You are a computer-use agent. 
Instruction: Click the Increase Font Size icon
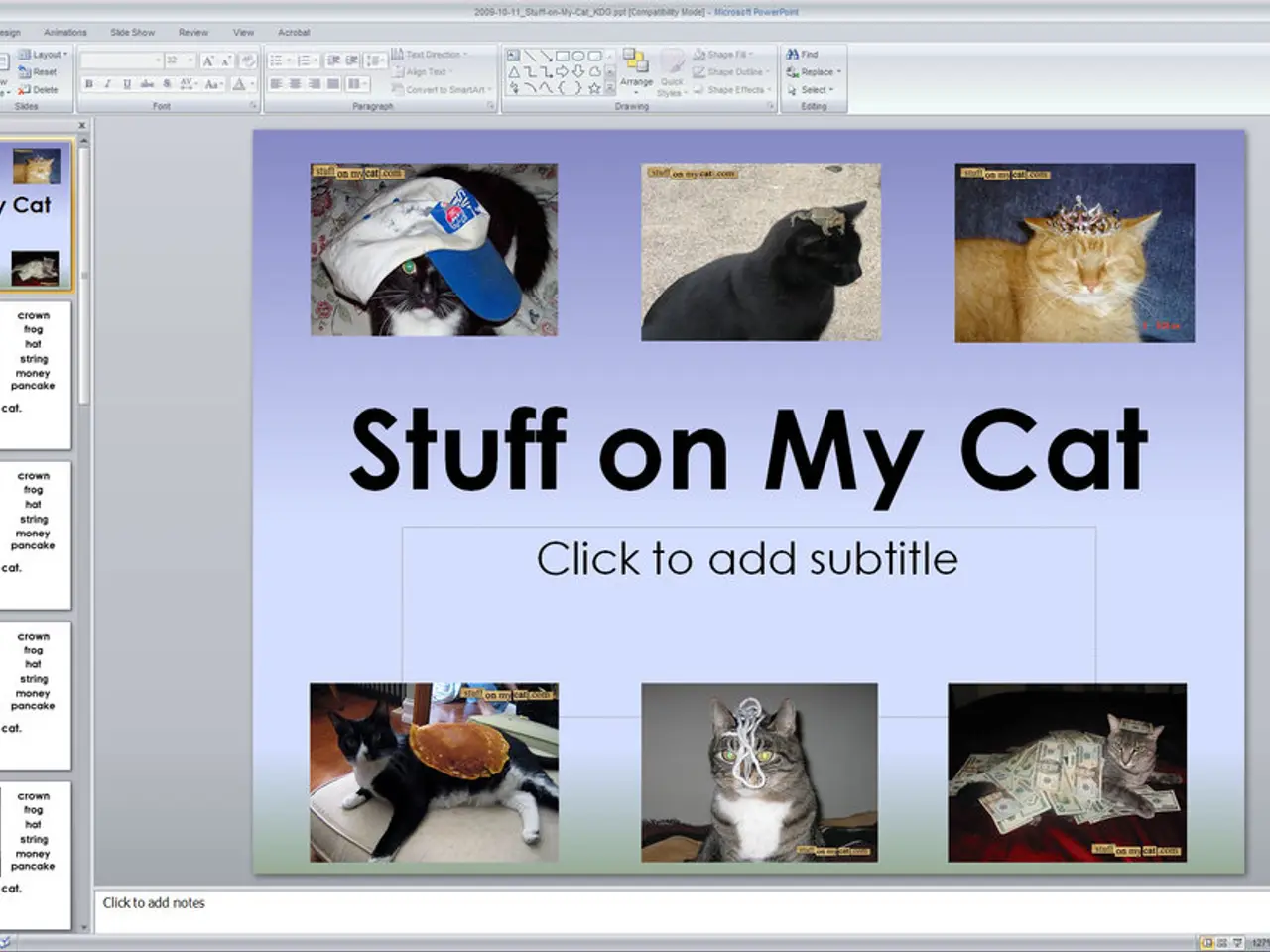point(208,60)
